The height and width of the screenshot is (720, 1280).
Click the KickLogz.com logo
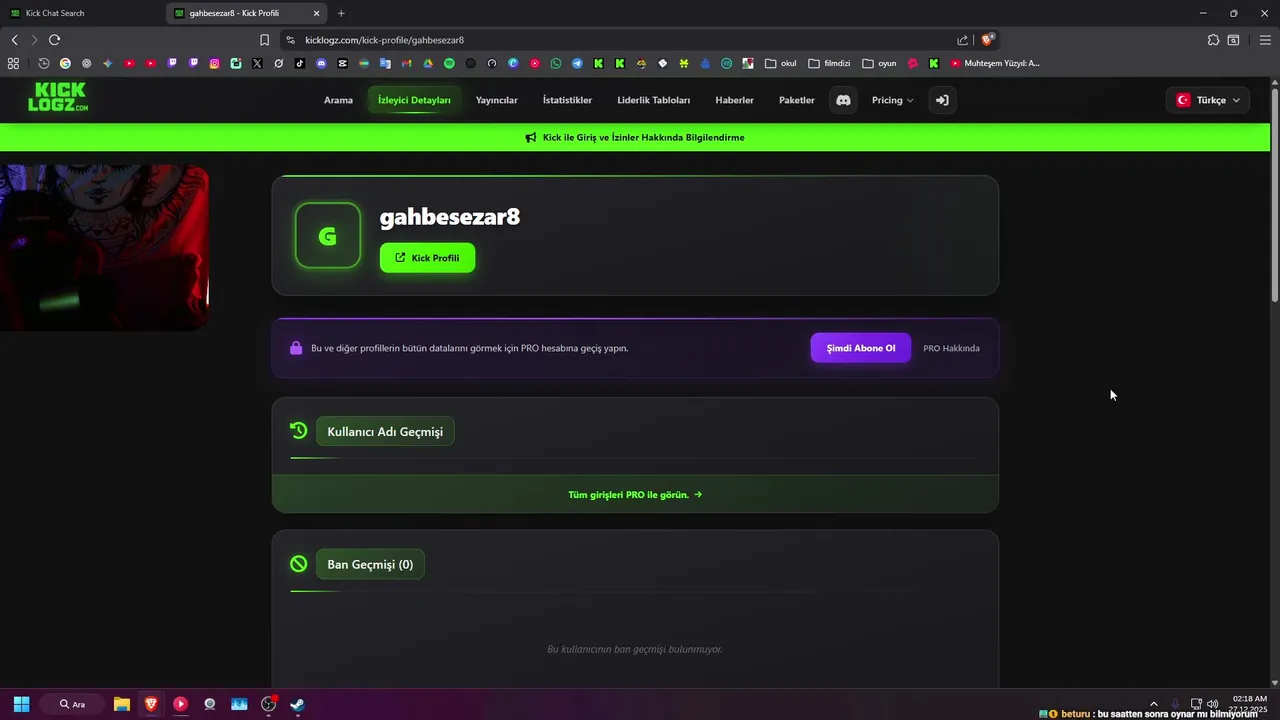(57, 97)
